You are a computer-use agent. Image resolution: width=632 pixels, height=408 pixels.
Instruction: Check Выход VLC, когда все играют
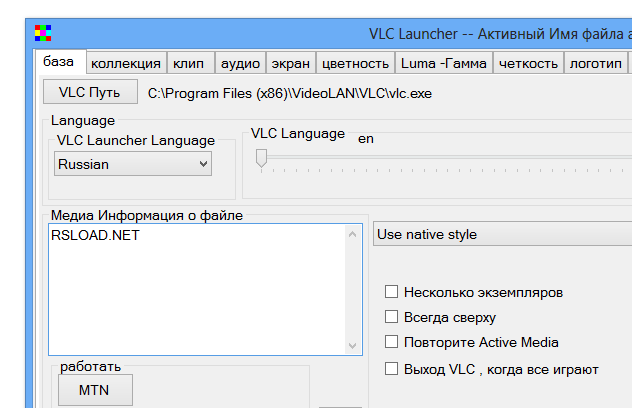(x=391, y=368)
